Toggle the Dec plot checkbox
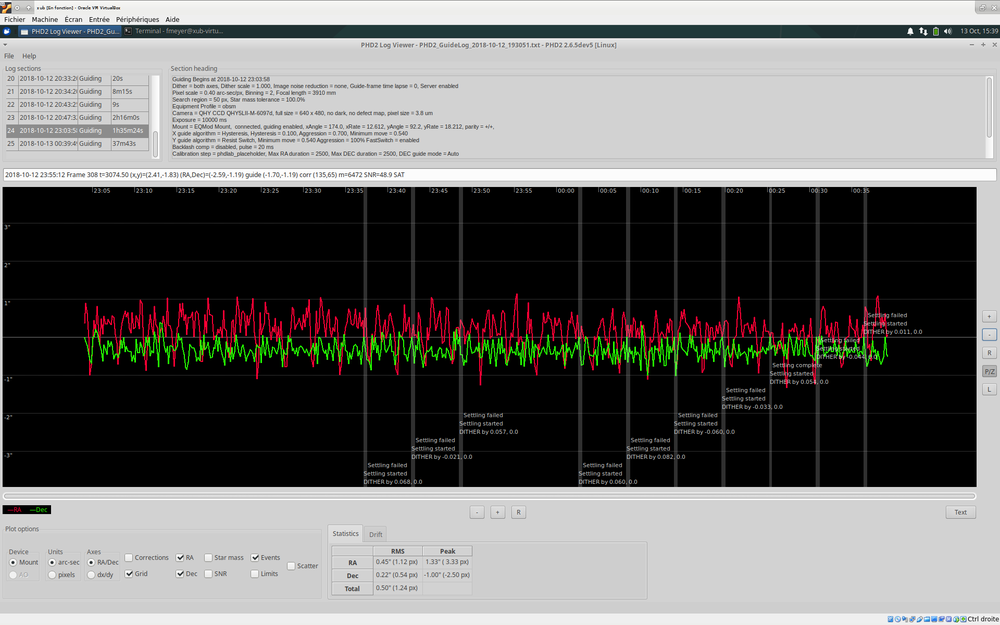The height and width of the screenshot is (625, 1000). tap(186, 573)
